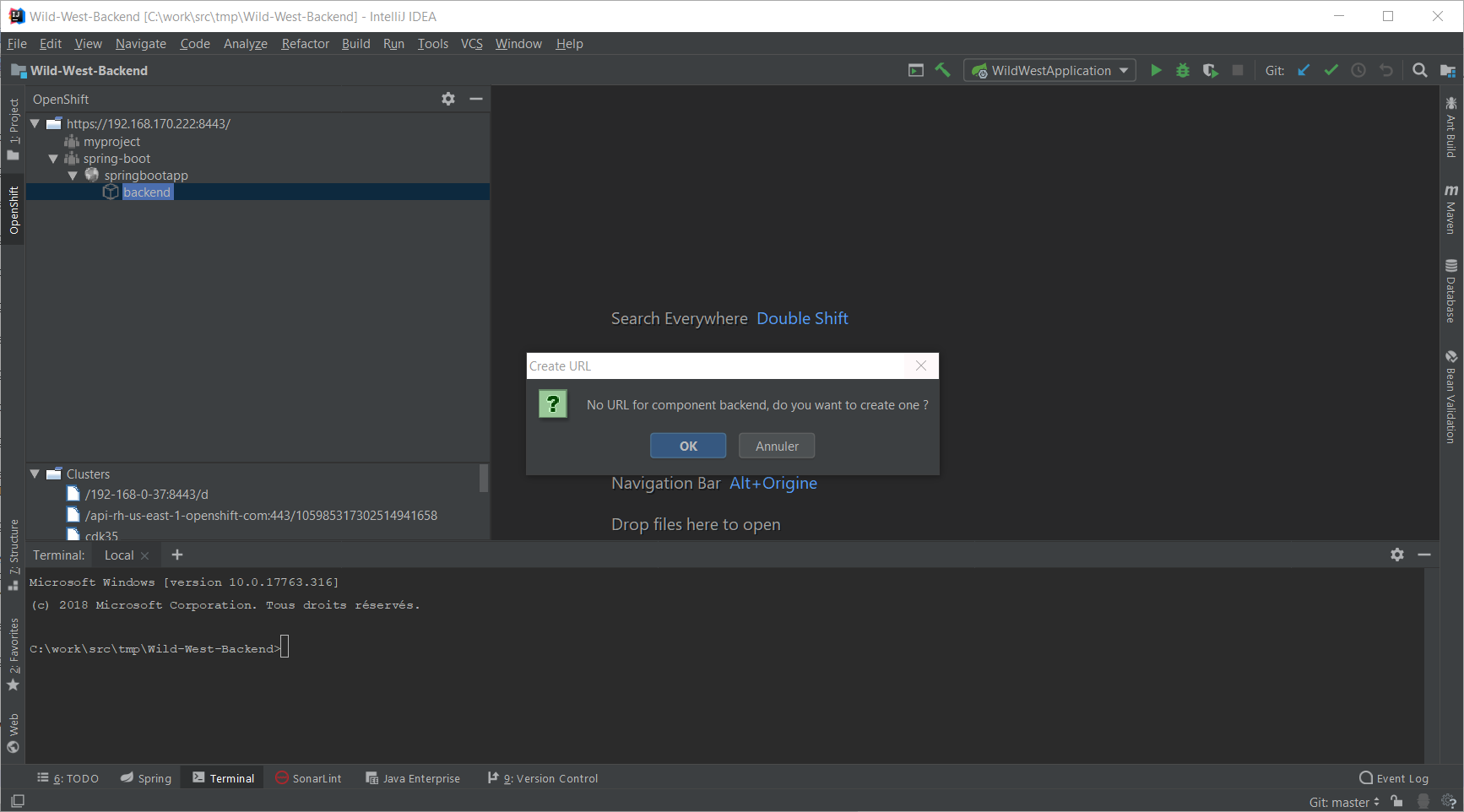The image size is (1464, 812).
Task: Toggle the Project tool window
Action: tap(13, 129)
